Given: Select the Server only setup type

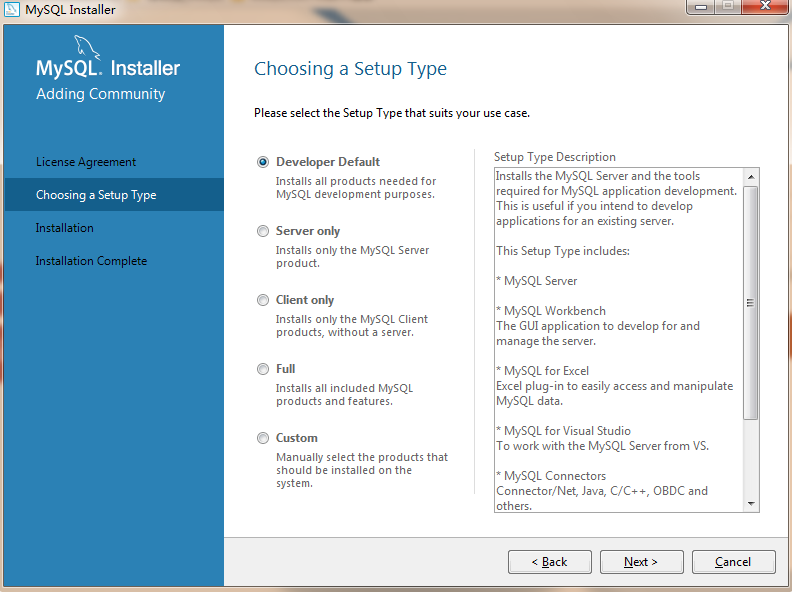Looking at the screenshot, I should click(x=263, y=231).
